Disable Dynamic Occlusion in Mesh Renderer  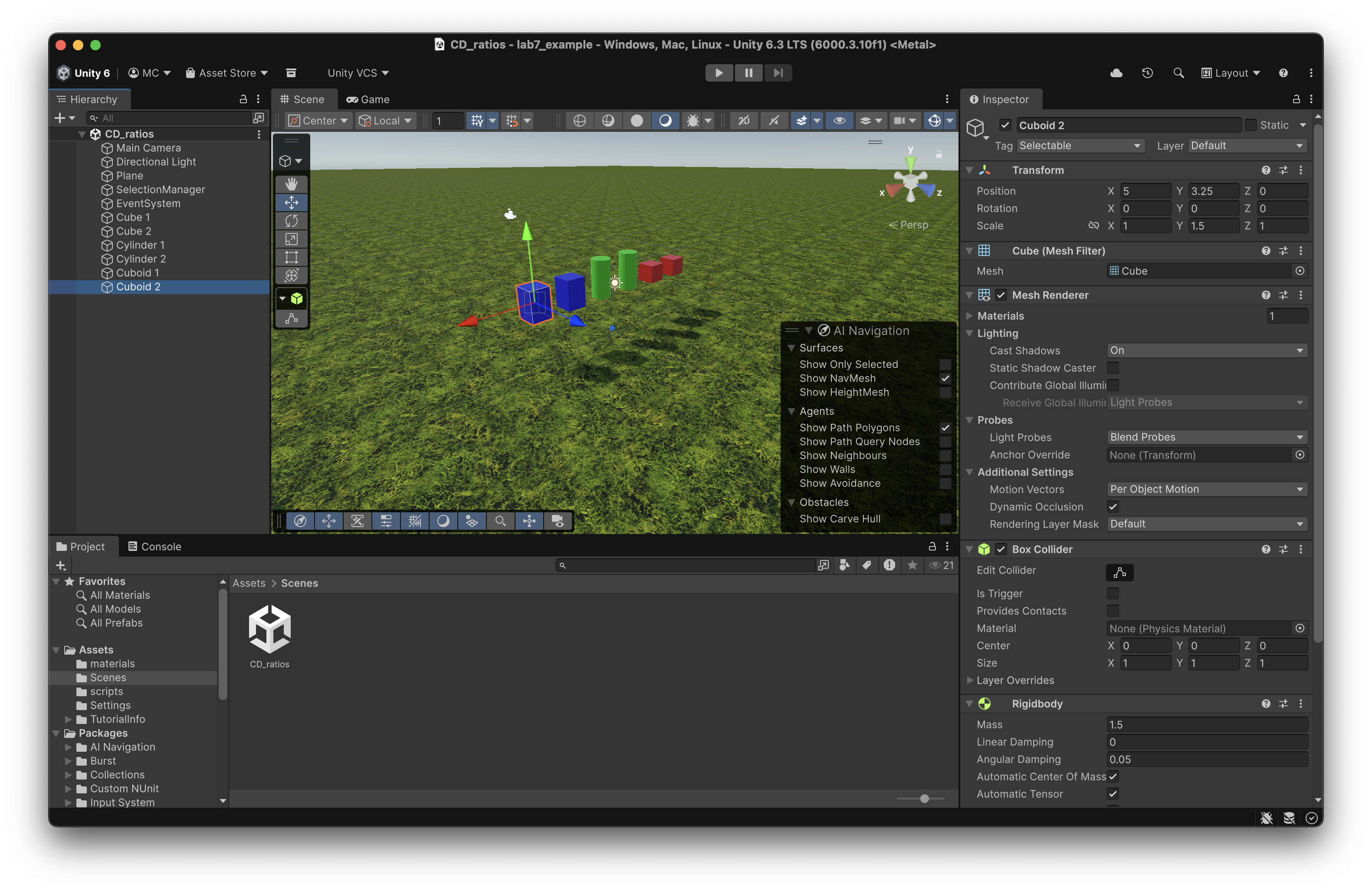[x=1113, y=507]
